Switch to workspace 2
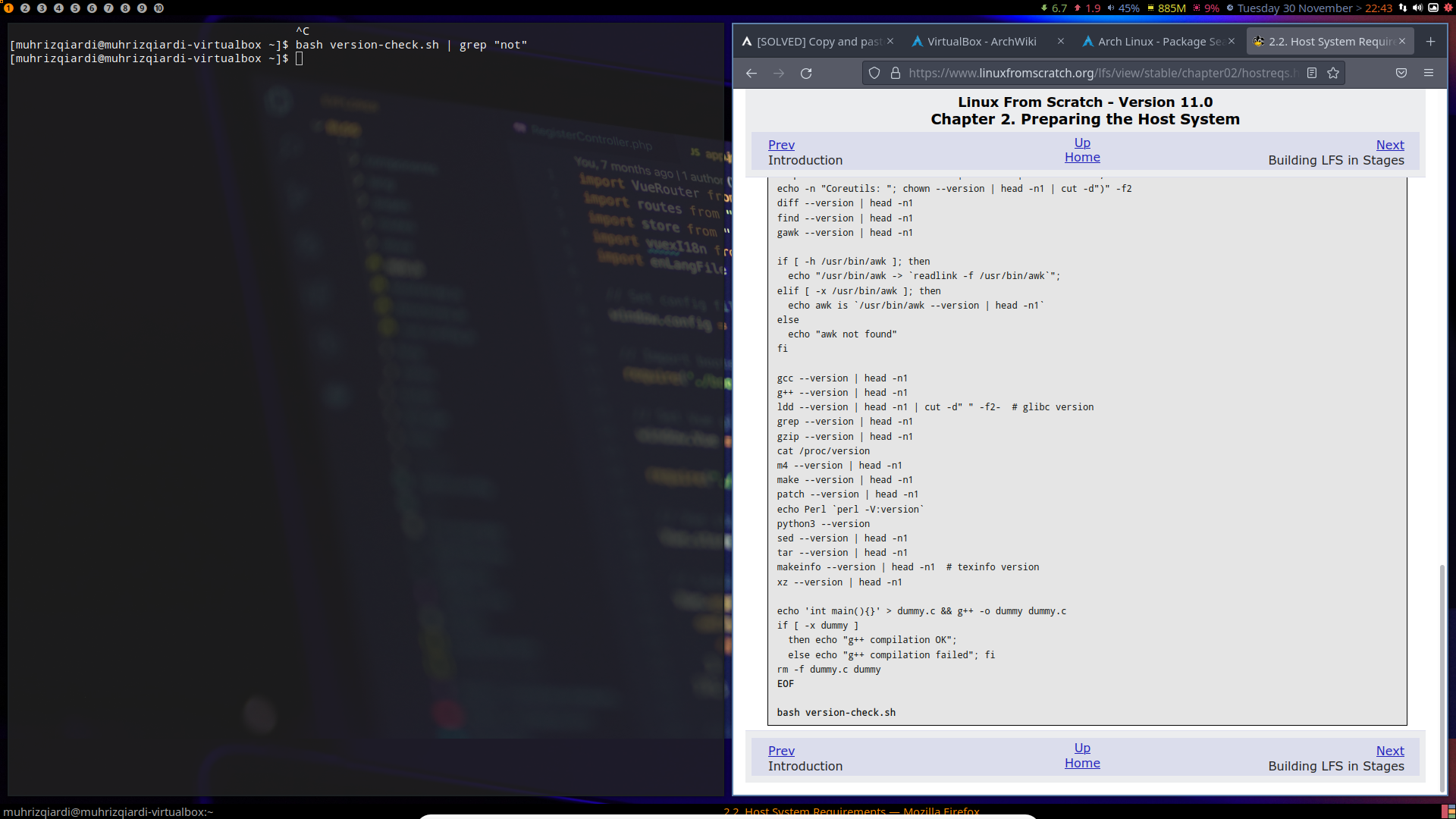The width and height of the screenshot is (1456, 819). tap(25, 8)
